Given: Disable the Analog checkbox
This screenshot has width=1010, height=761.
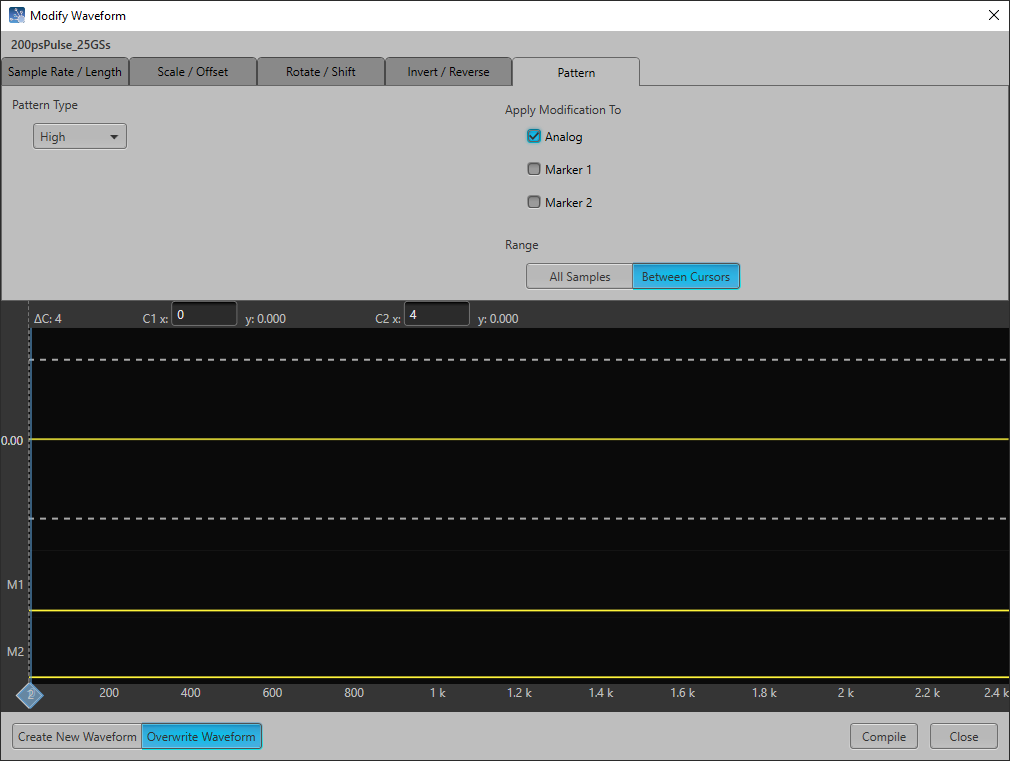Looking at the screenshot, I should coord(534,136).
